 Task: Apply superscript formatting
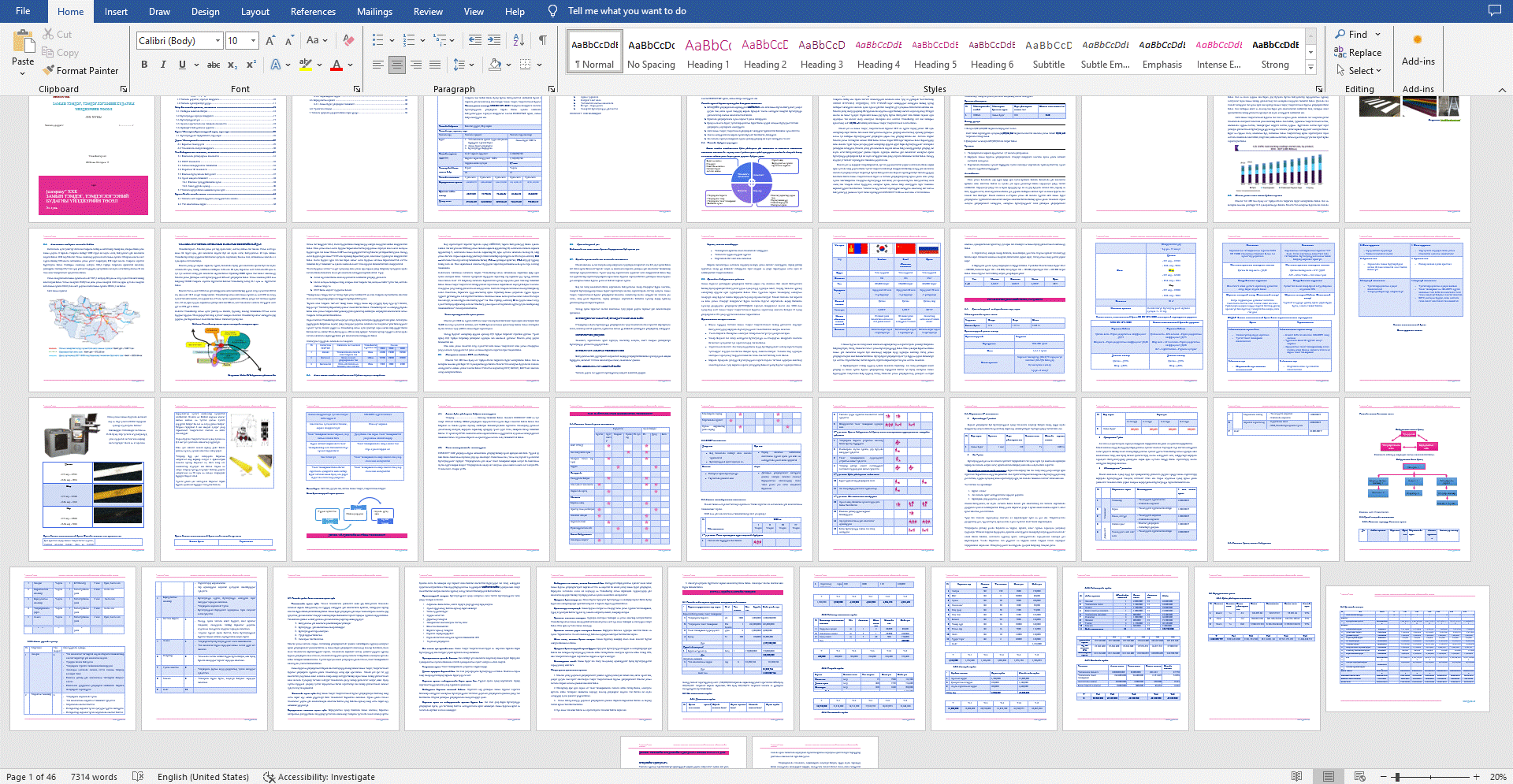[x=251, y=65]
